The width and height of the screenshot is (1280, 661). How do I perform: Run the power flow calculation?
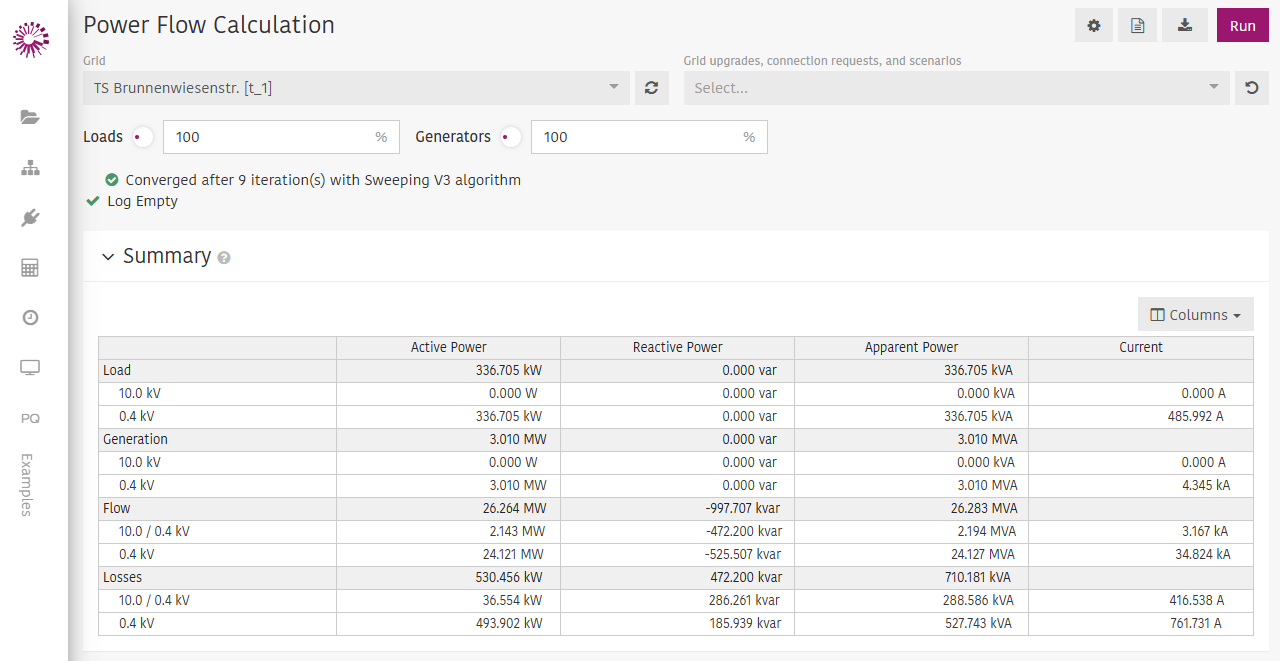1243,26
